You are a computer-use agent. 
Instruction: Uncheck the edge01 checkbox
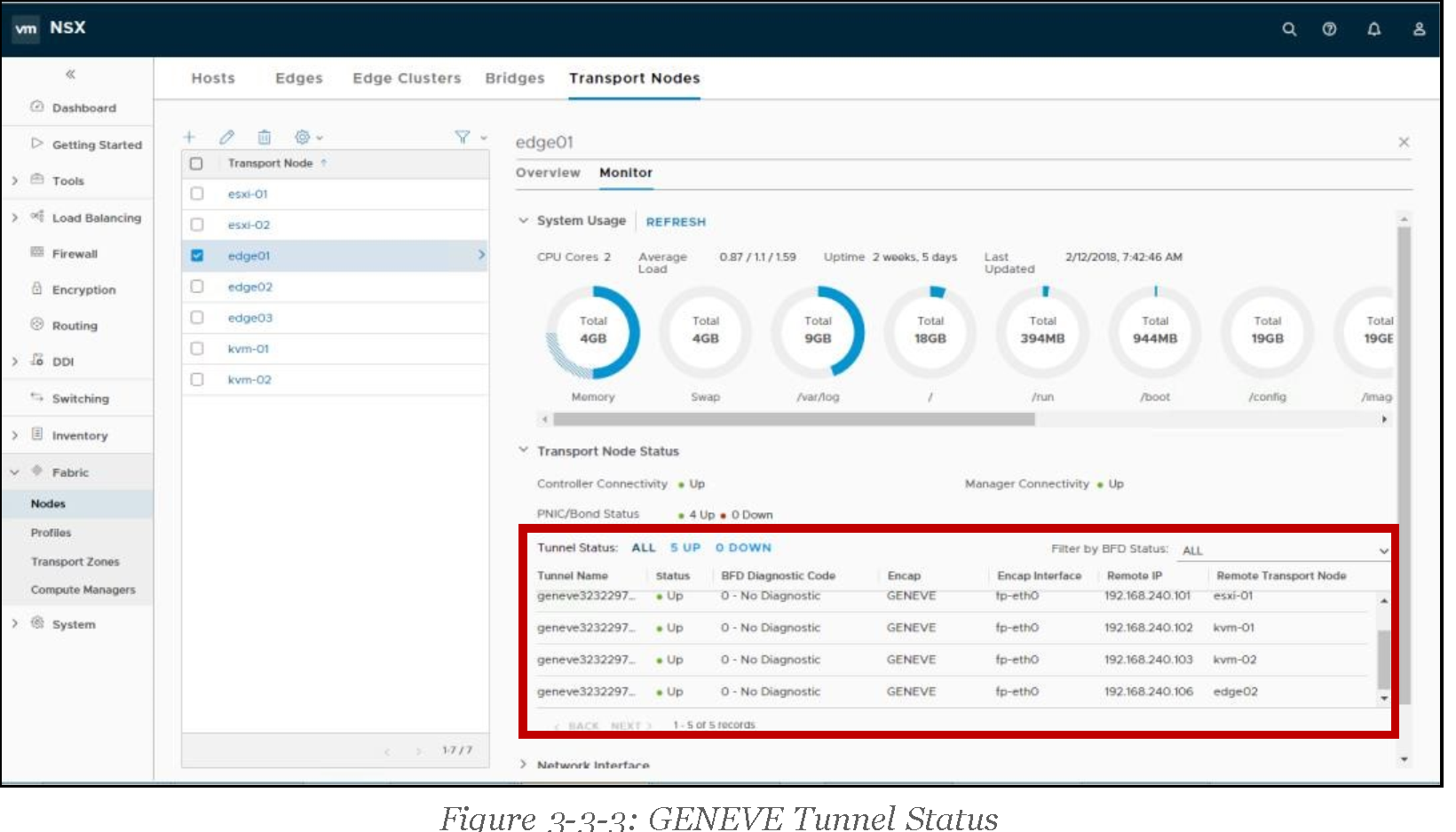click(197, 256)
